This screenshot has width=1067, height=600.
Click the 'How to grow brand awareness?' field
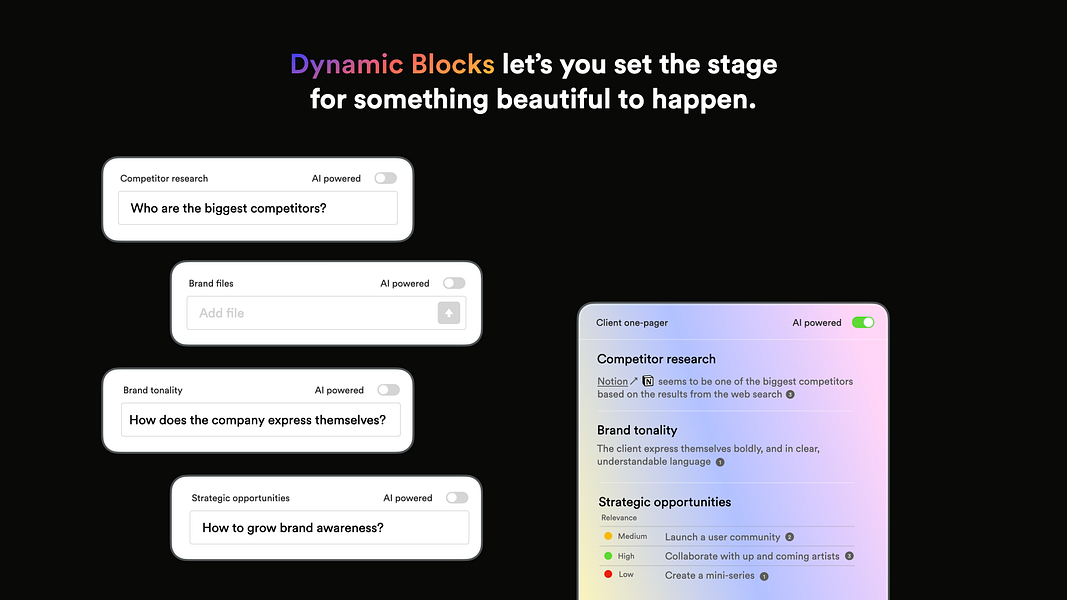[x=329, y=528]
